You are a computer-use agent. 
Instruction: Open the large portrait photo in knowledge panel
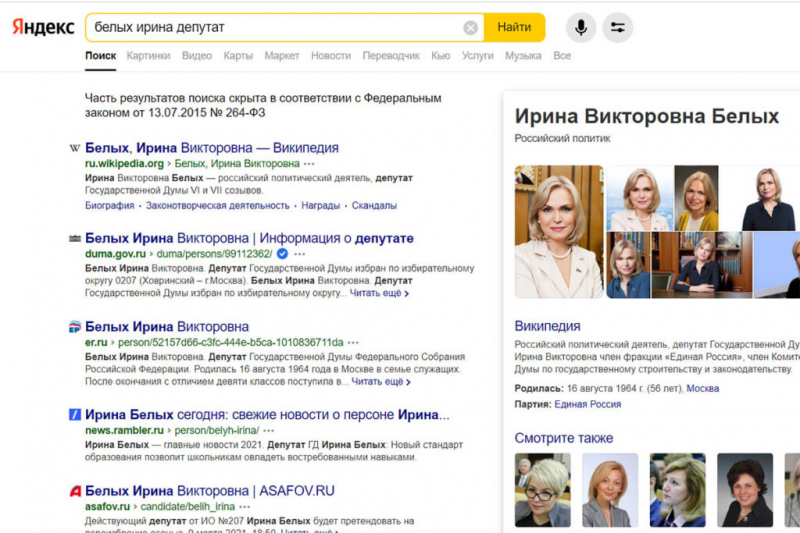click(559, 232)
